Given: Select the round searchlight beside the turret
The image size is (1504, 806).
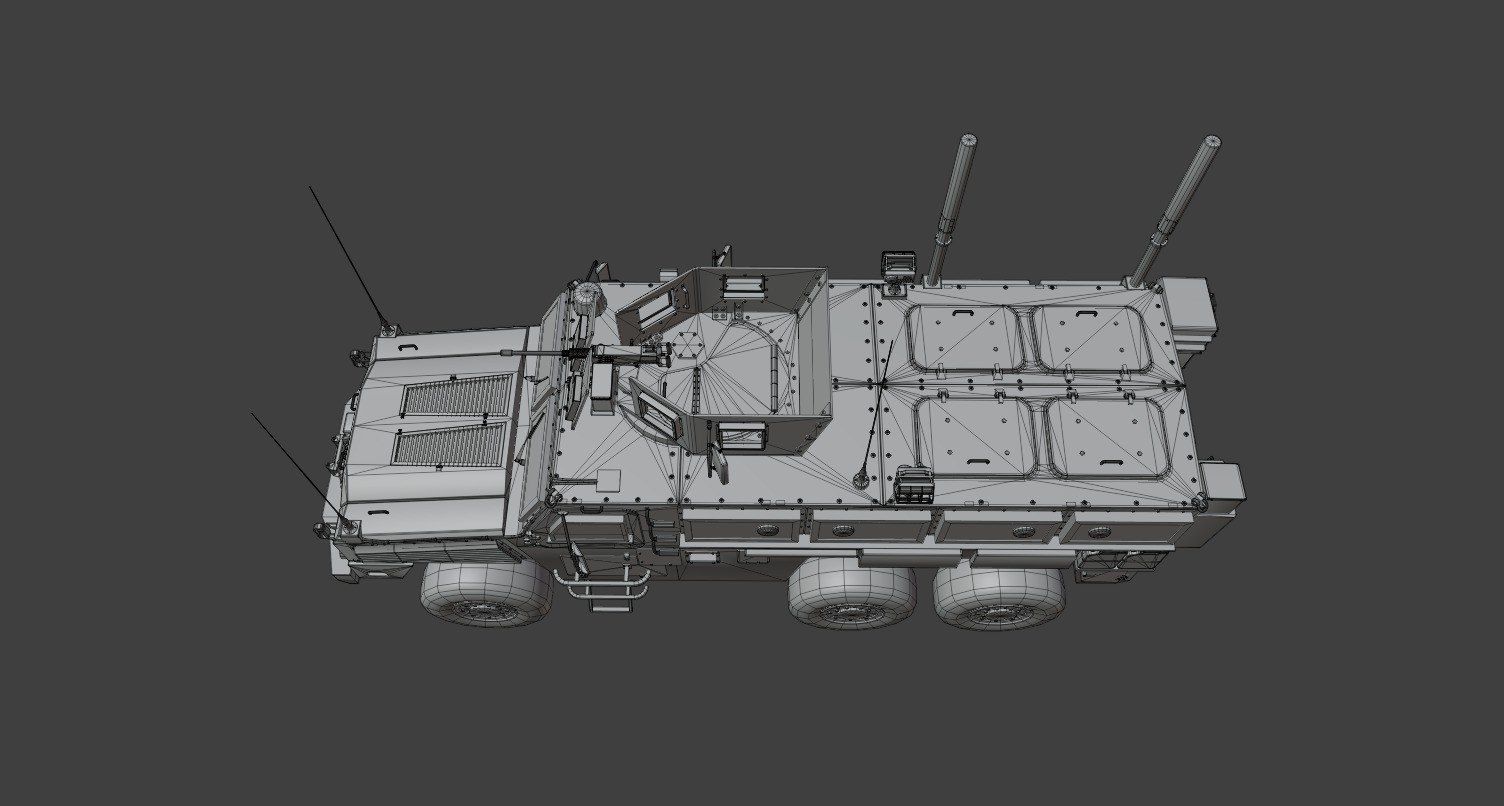Looking at the screenshot, I should coord(586,296).
